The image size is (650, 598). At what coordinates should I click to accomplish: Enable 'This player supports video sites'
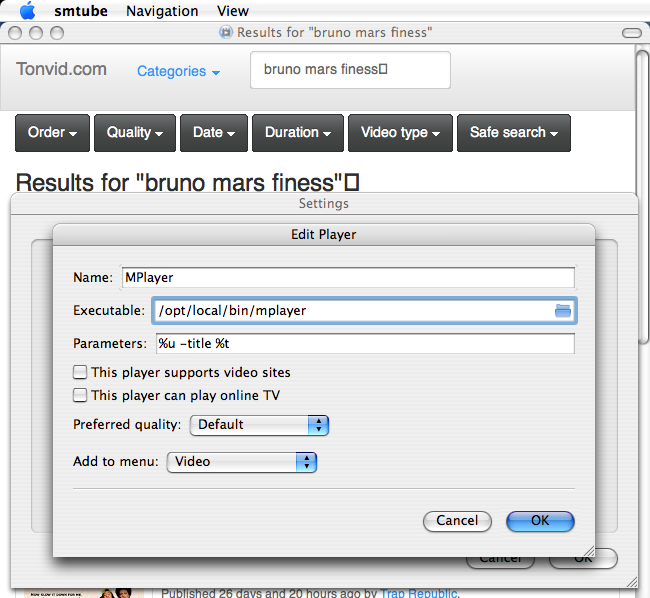(x=80, y=372)
